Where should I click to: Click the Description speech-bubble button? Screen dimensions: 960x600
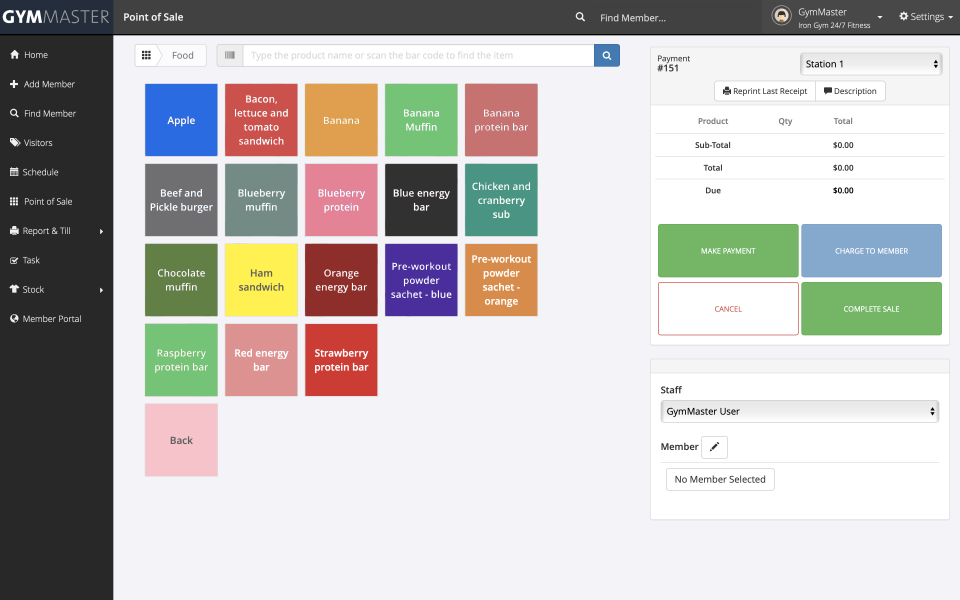(x=850, y=90)
